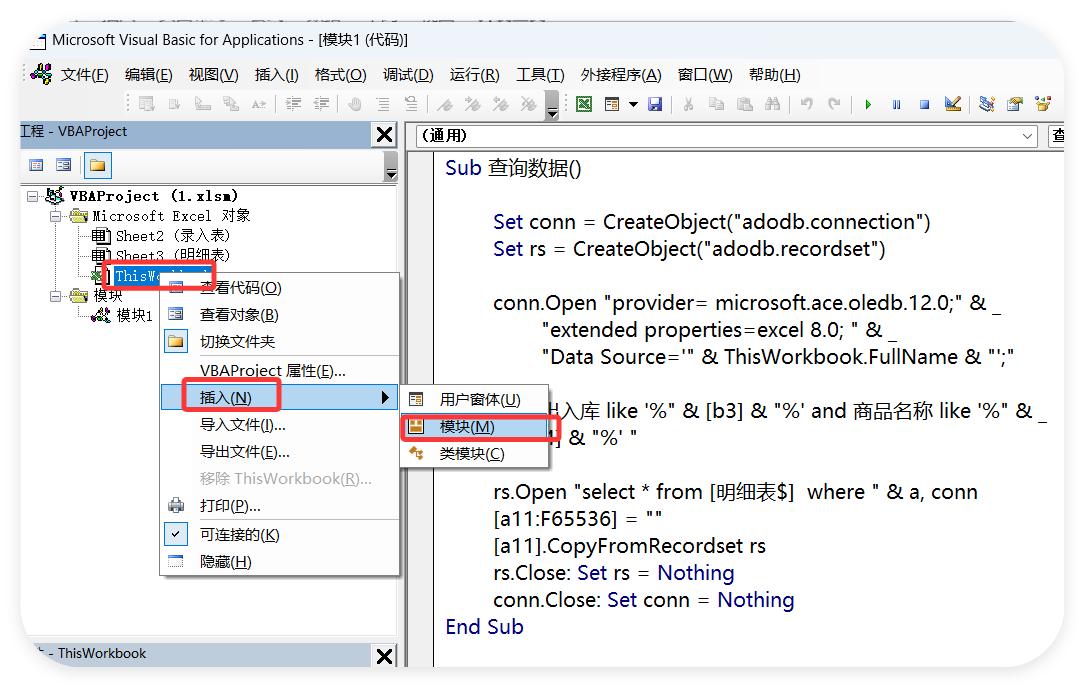
Task: Open the 工具(T) menu
Action: [540, 75]
